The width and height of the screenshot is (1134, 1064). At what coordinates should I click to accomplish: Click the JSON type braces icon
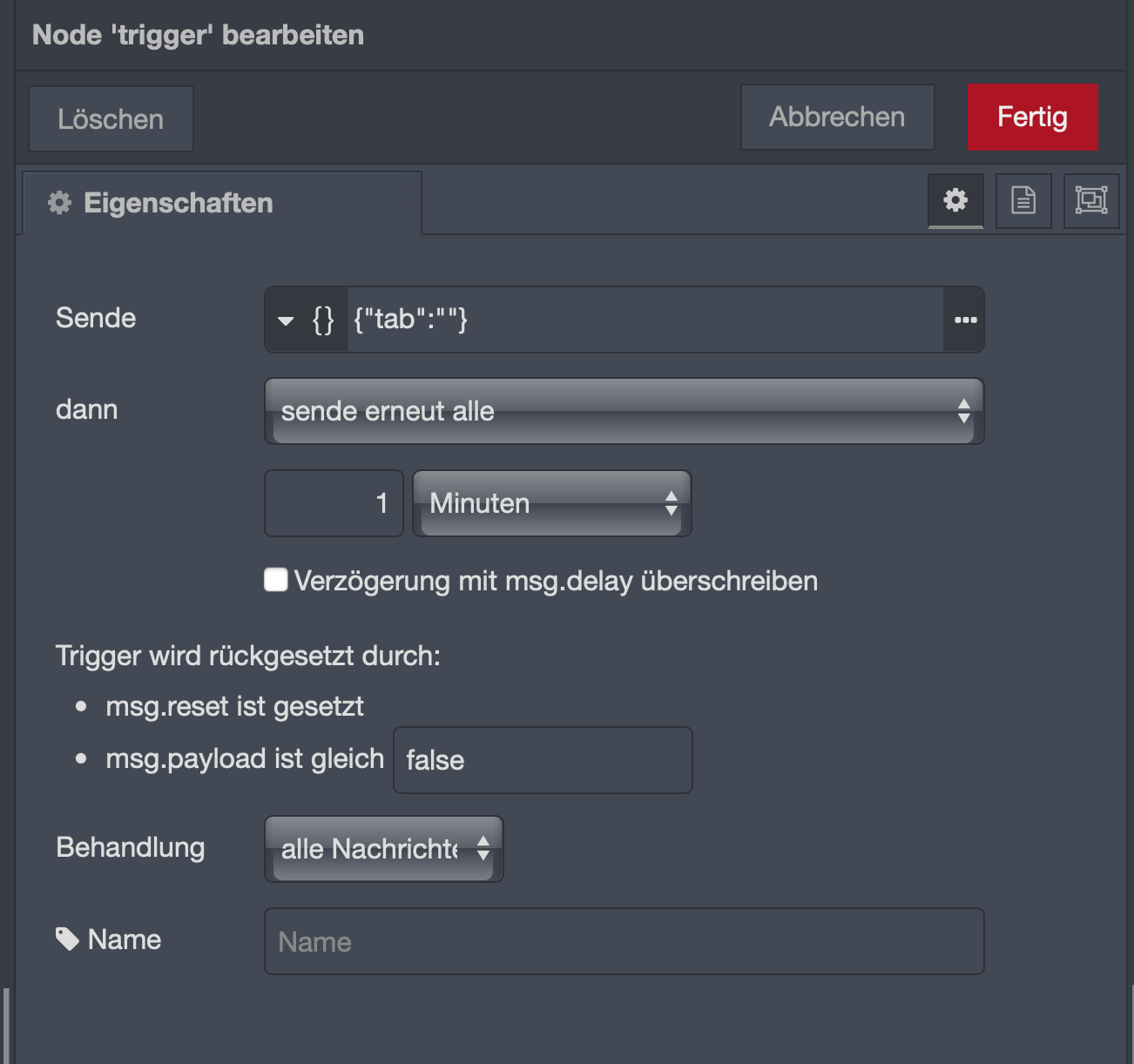click(x=323, y=320)
